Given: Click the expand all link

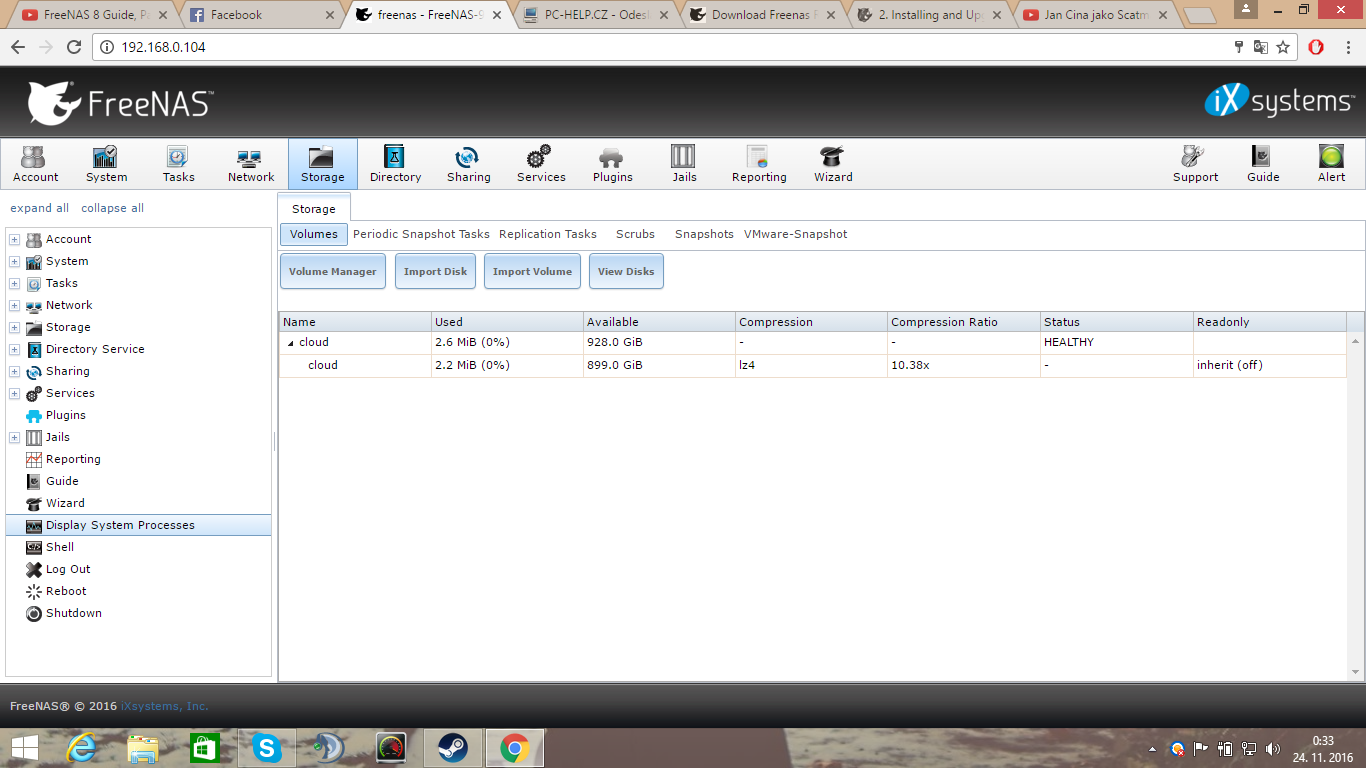Looking at the screenshot, I should [x=40, y=208].
